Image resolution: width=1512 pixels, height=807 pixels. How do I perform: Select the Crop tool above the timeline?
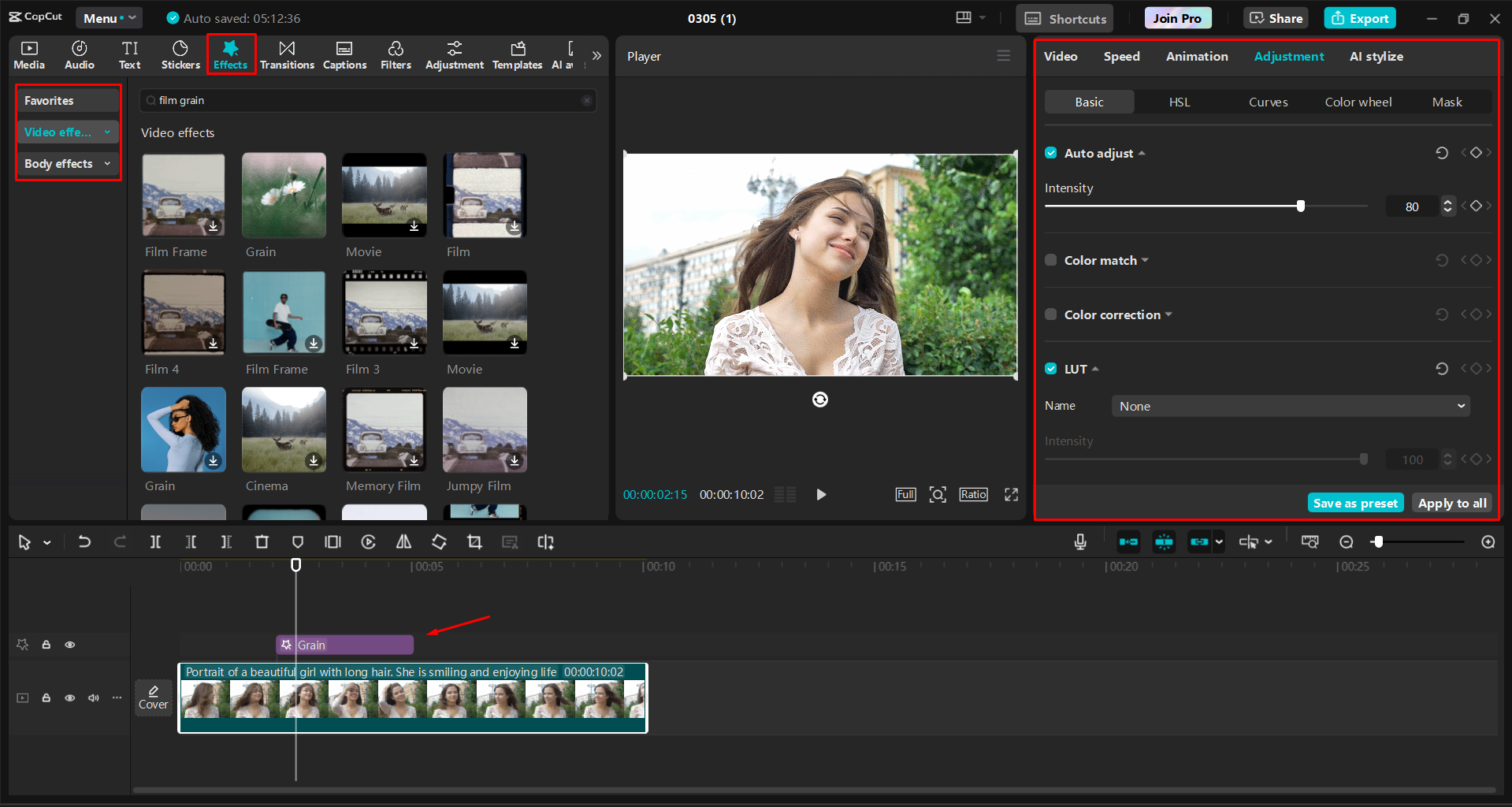coord(474,541)
